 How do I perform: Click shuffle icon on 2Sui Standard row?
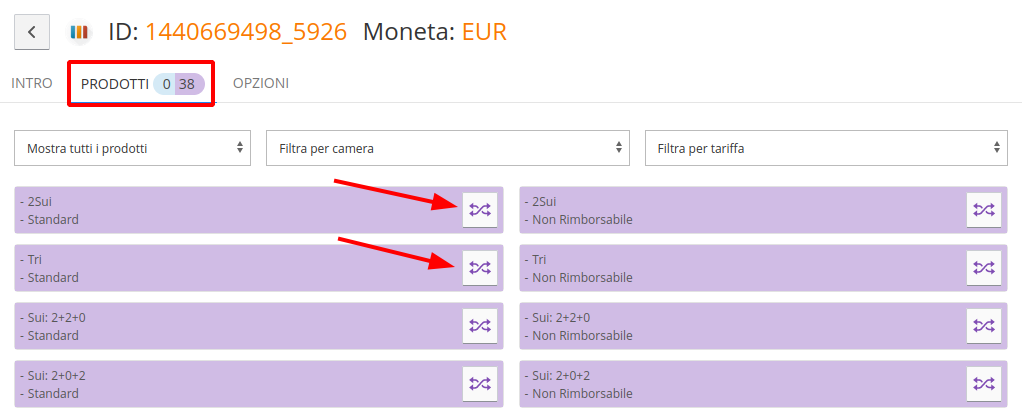480,210
